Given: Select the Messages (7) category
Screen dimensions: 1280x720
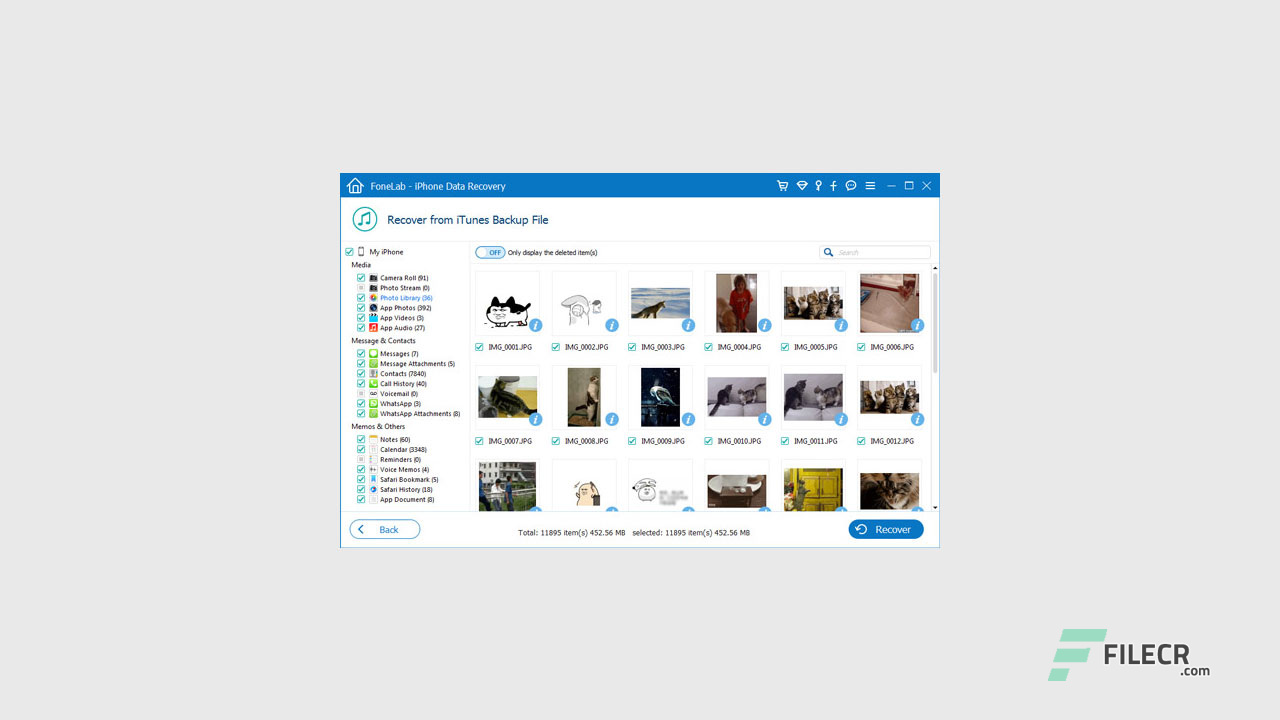Looking at the screenshot, I should tap(399, 354).
